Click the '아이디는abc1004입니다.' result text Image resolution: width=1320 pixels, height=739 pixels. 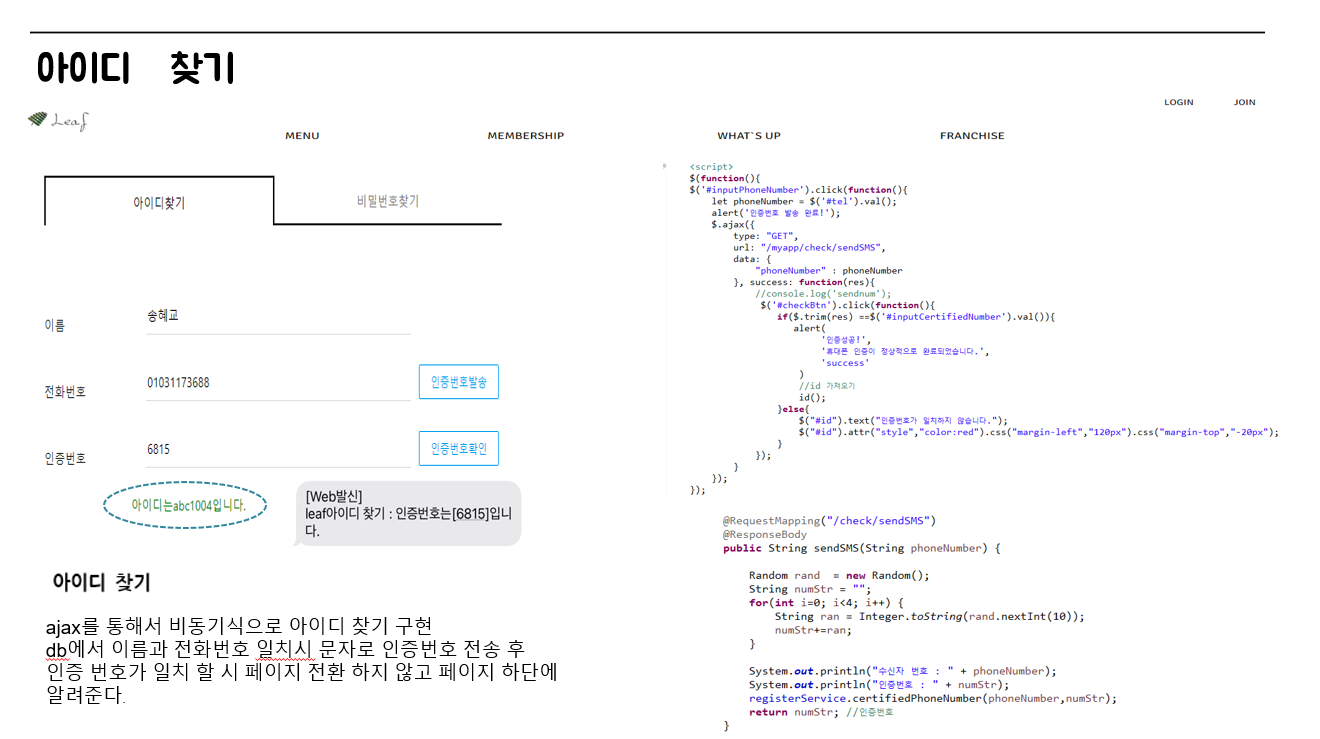pos(189,506)
